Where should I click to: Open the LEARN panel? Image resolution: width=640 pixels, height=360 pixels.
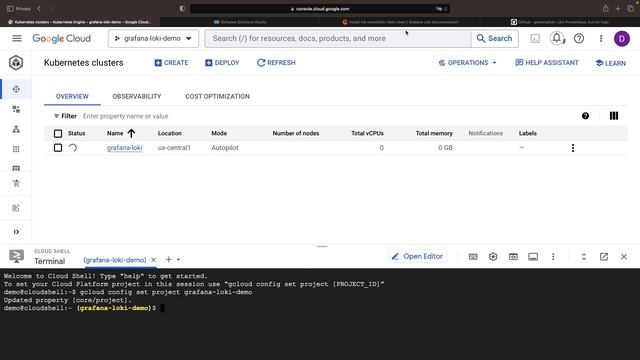coord(611,63)
